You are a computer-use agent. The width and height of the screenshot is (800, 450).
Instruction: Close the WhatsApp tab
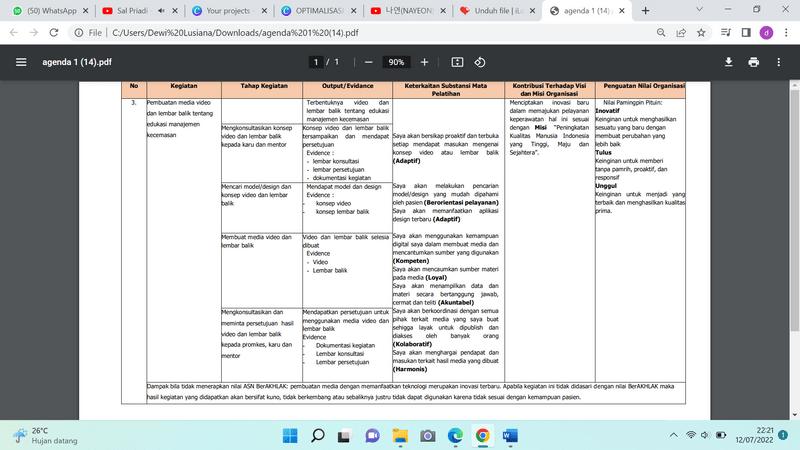85,11
